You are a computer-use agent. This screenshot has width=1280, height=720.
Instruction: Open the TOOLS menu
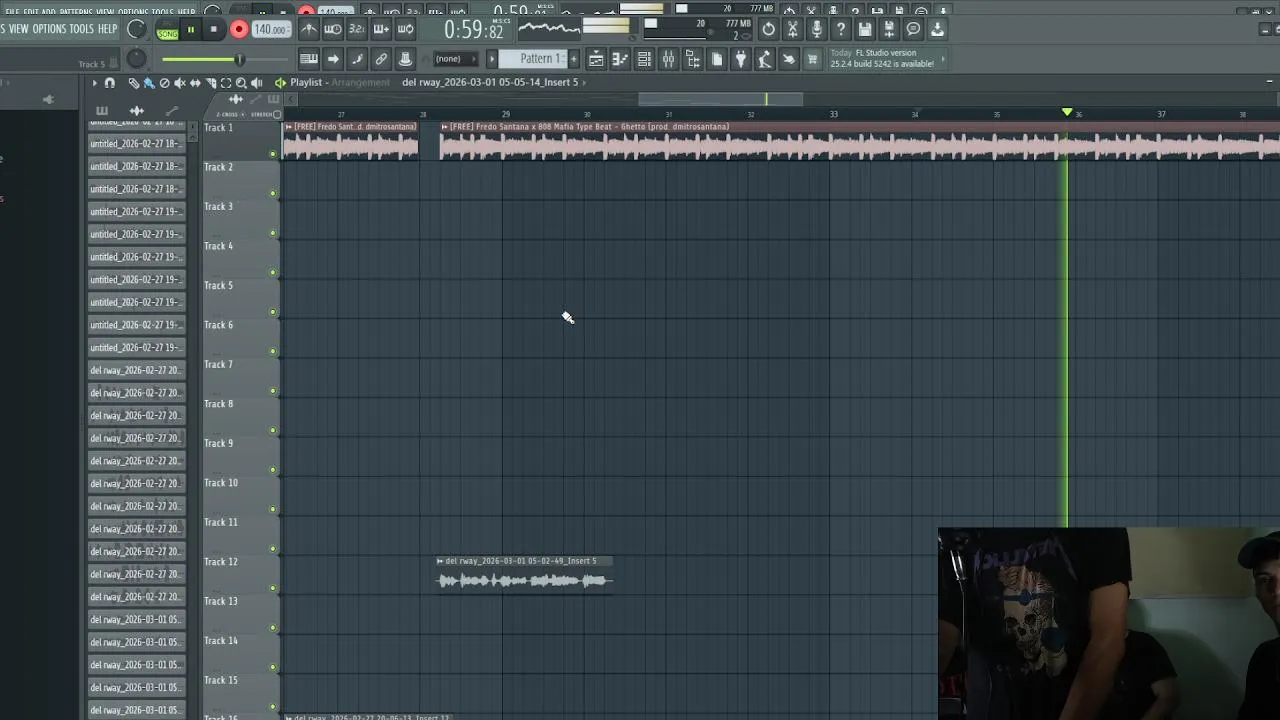point(81,29)
